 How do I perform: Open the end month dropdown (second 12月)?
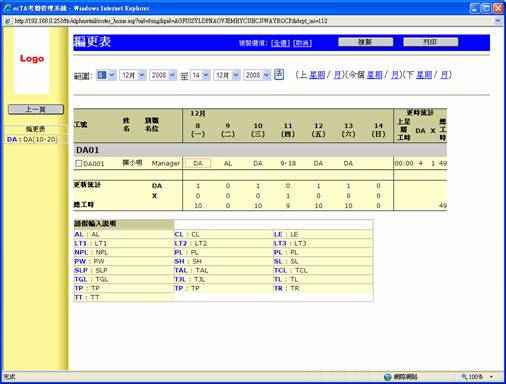(227, 75)
